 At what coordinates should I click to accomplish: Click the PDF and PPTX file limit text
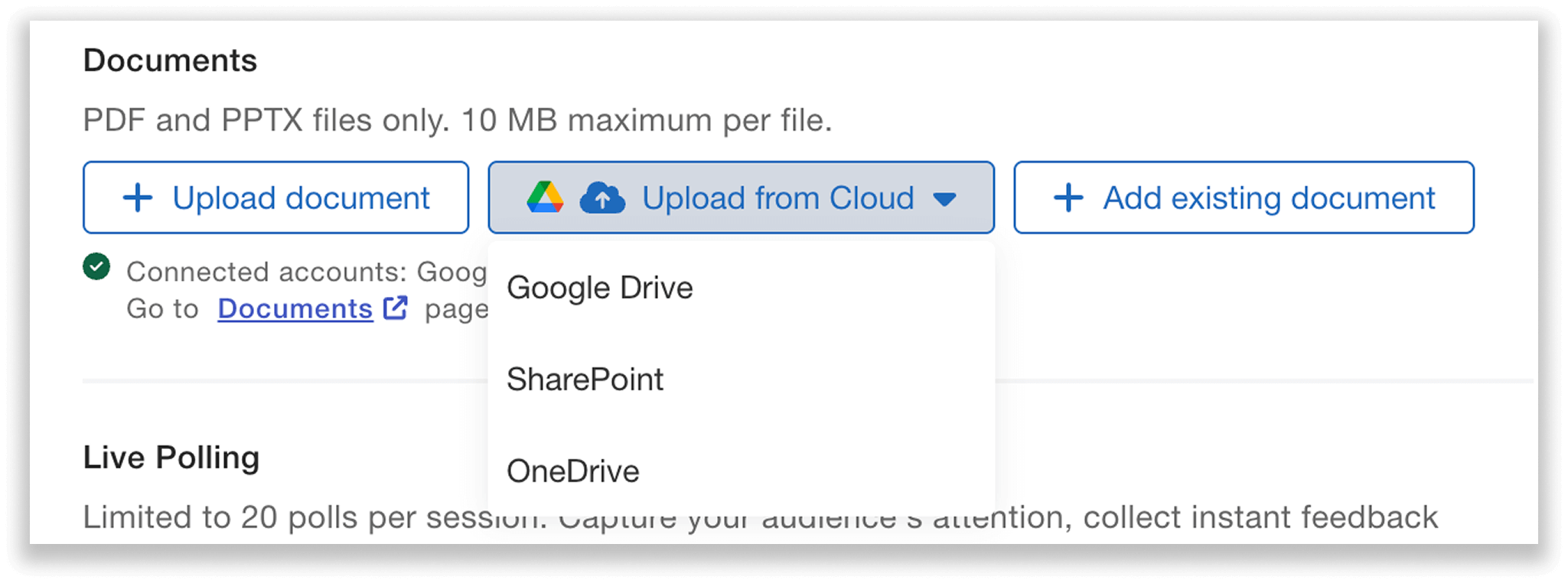tap(459, 119)
